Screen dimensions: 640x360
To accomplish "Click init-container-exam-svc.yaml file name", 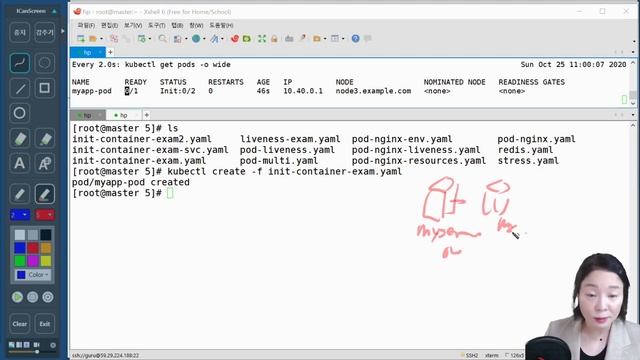I will tap(150, 150).
